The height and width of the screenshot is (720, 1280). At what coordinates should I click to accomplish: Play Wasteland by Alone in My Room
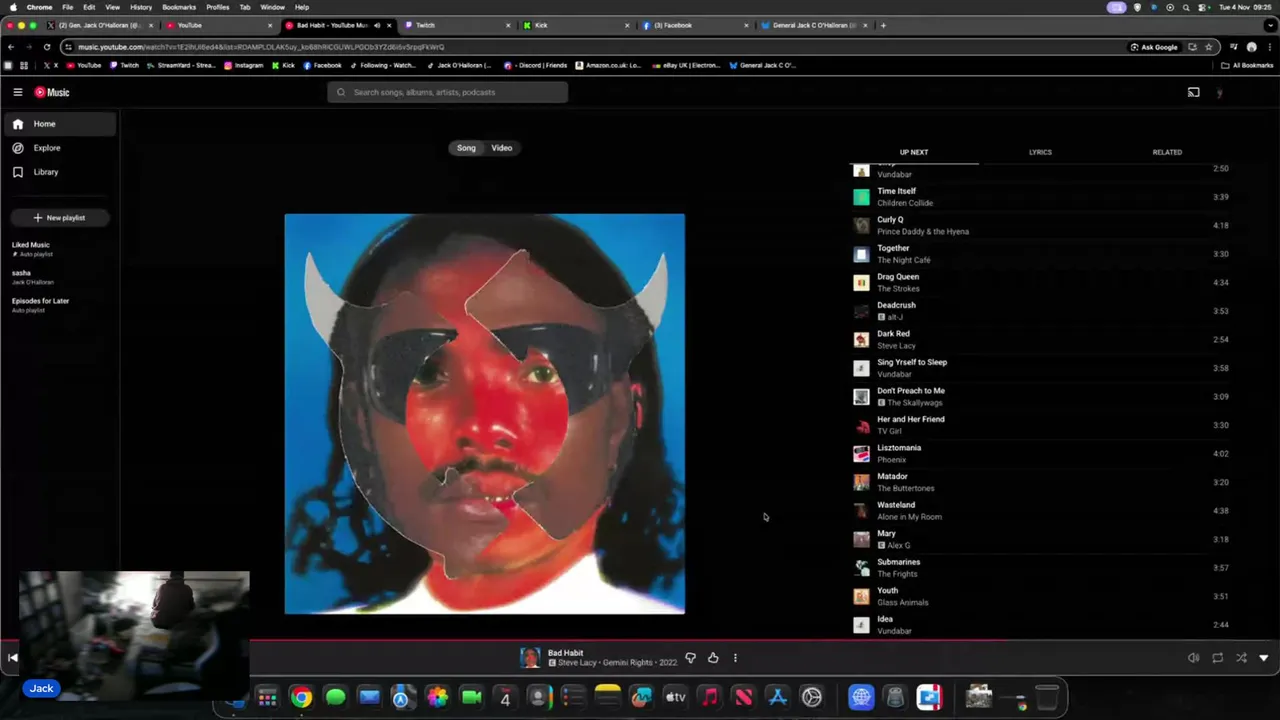click(x=1040, y=511)
